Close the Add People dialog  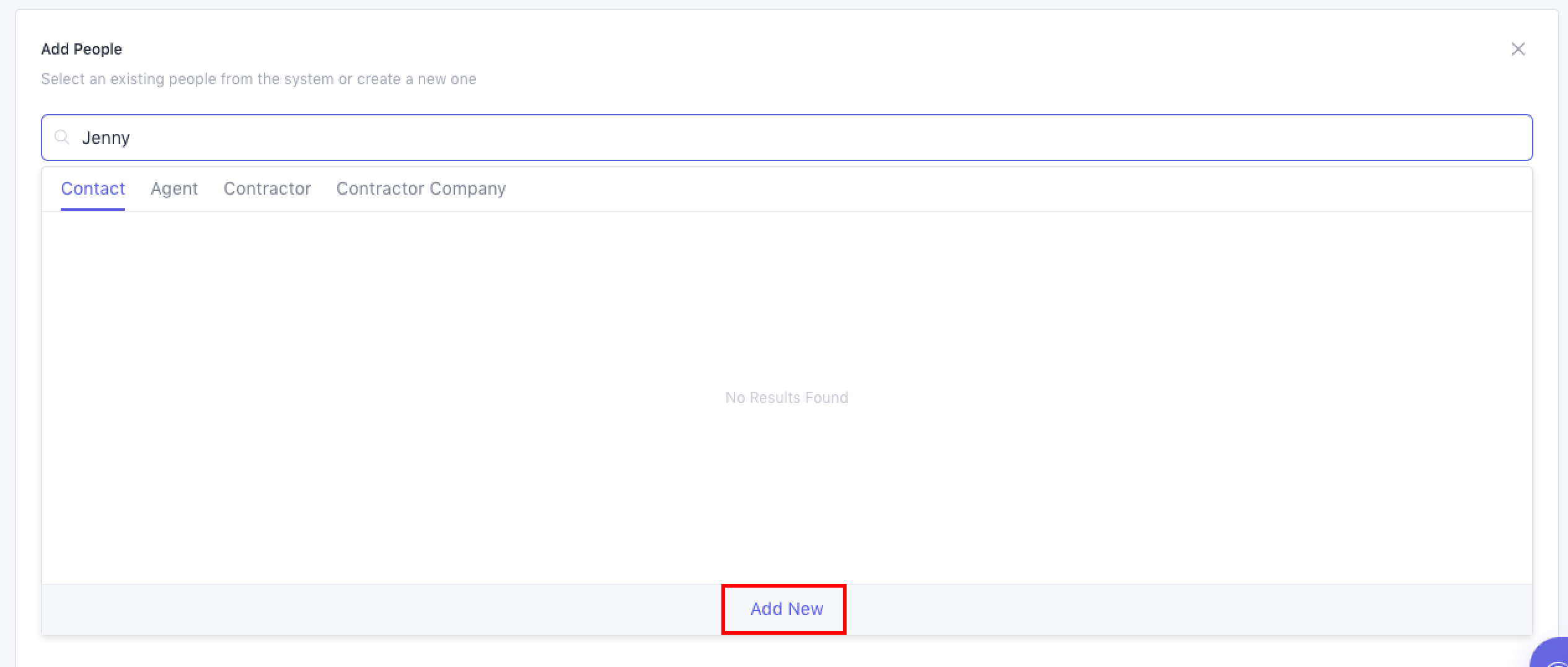(1518, 49)
